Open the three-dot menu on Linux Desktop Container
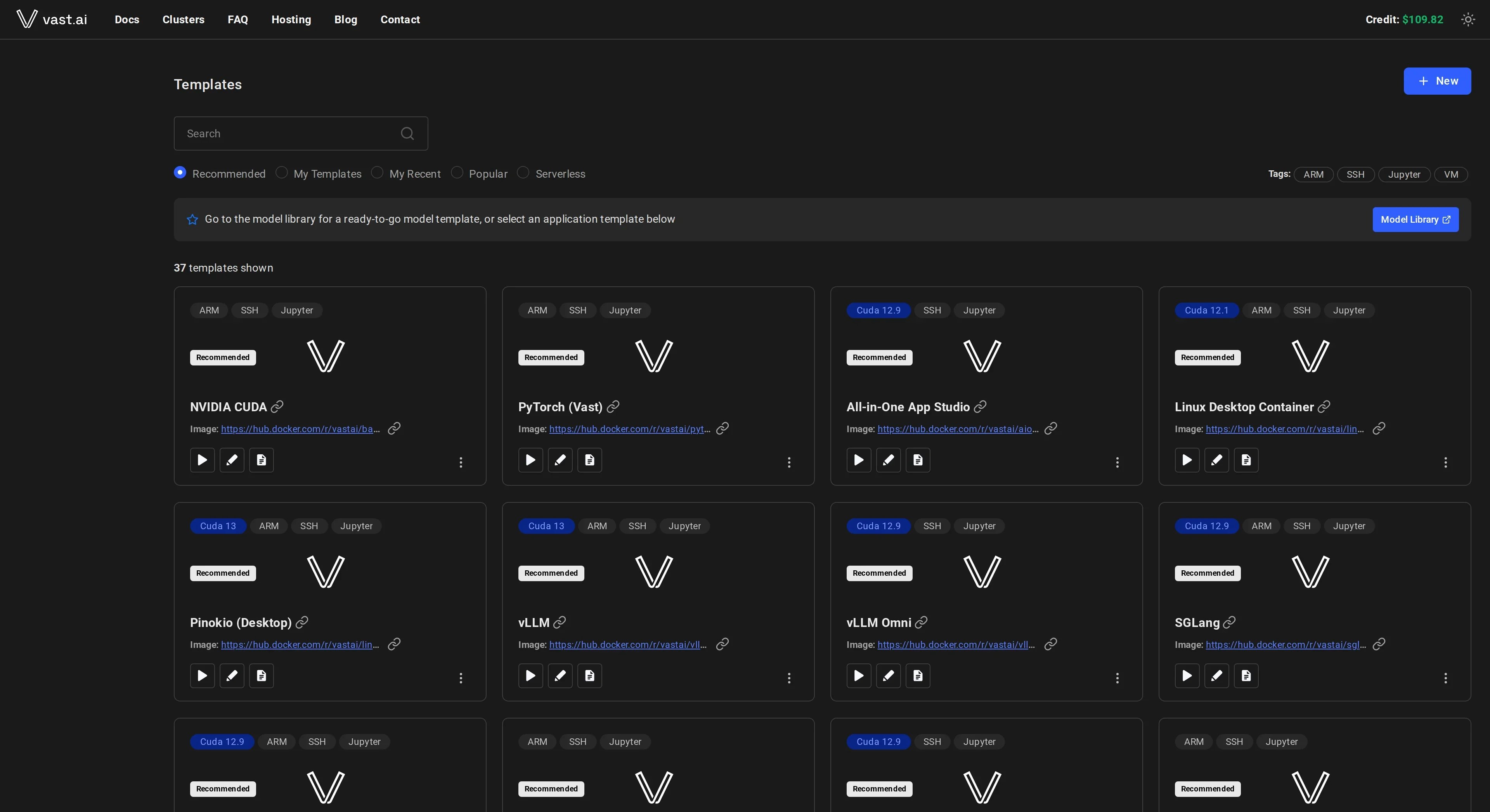This screenshot has height=812, width=1490. pyautogui.click(x=1445, y=462)
